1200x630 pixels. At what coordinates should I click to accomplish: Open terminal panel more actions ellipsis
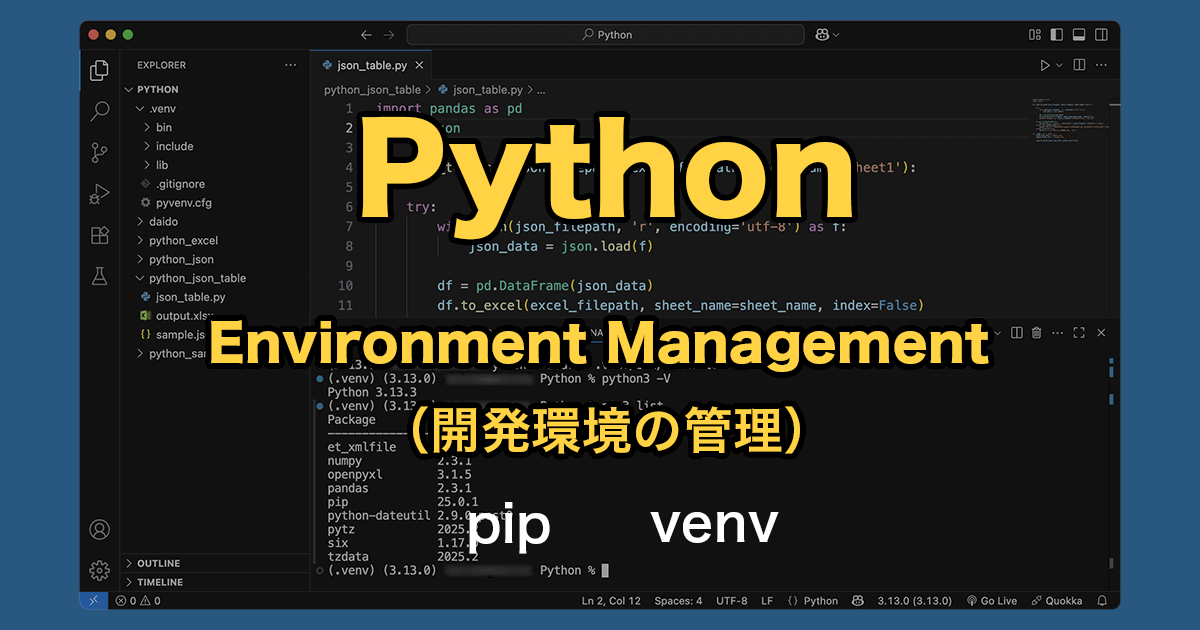pos(1058,332)
